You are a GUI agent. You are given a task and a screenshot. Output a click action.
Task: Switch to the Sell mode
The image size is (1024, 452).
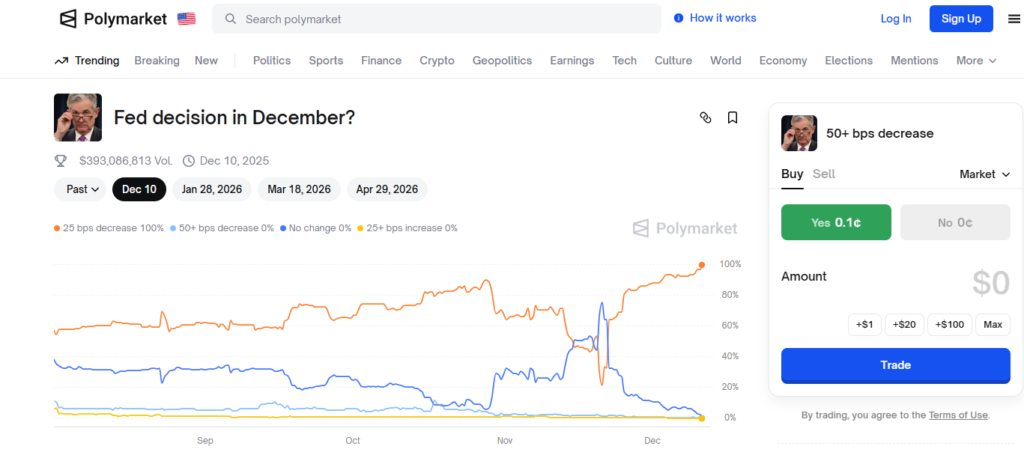click(823, 174)
